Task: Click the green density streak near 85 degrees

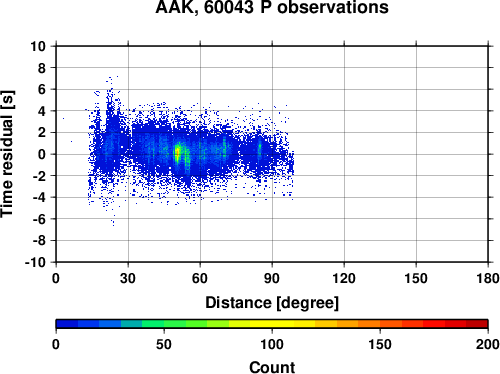Action: pyautogui.click(x=260, y=147)
